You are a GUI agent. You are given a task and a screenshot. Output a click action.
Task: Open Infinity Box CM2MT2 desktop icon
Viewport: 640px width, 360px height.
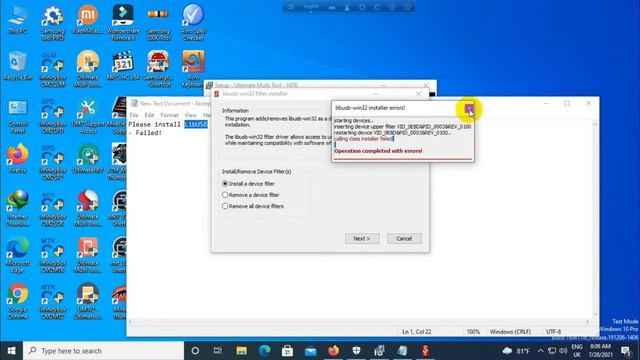[x=53, y=301]
